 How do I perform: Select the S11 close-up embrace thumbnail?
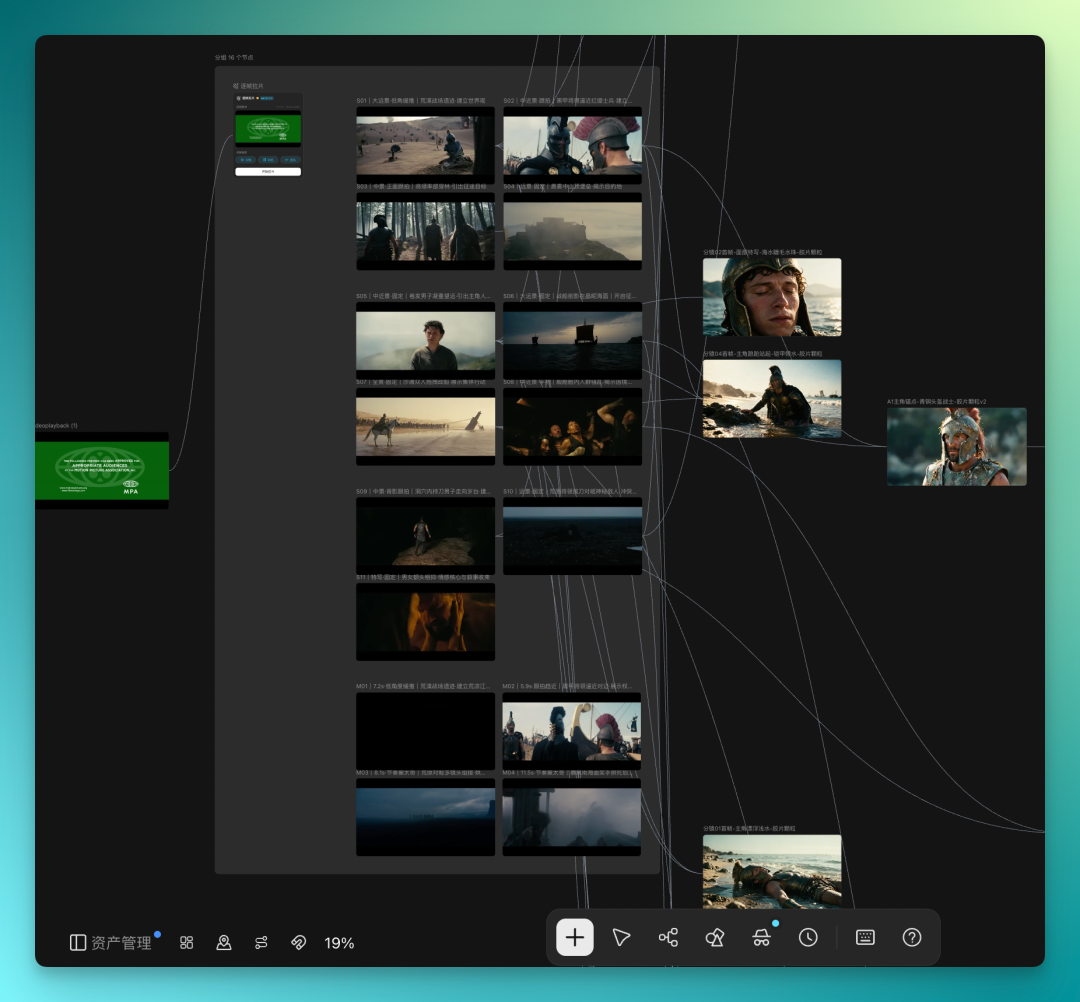[x=425, y=622]
